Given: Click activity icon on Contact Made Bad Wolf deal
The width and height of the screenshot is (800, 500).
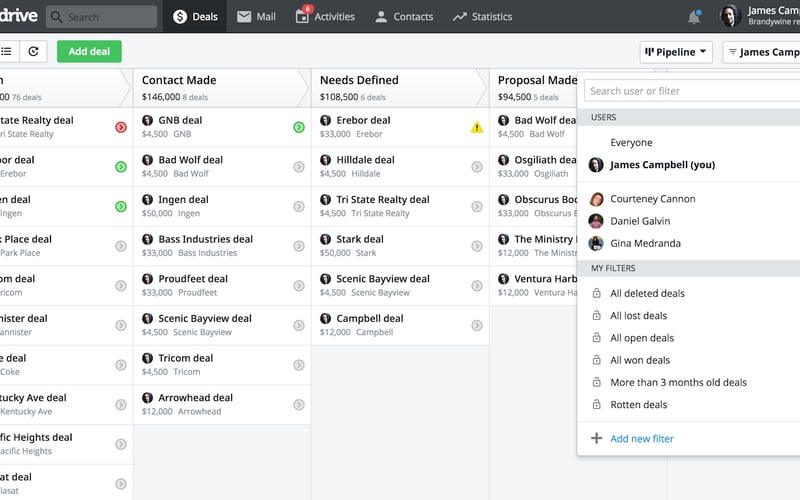Looking at the screenshot, I should 299,167.
